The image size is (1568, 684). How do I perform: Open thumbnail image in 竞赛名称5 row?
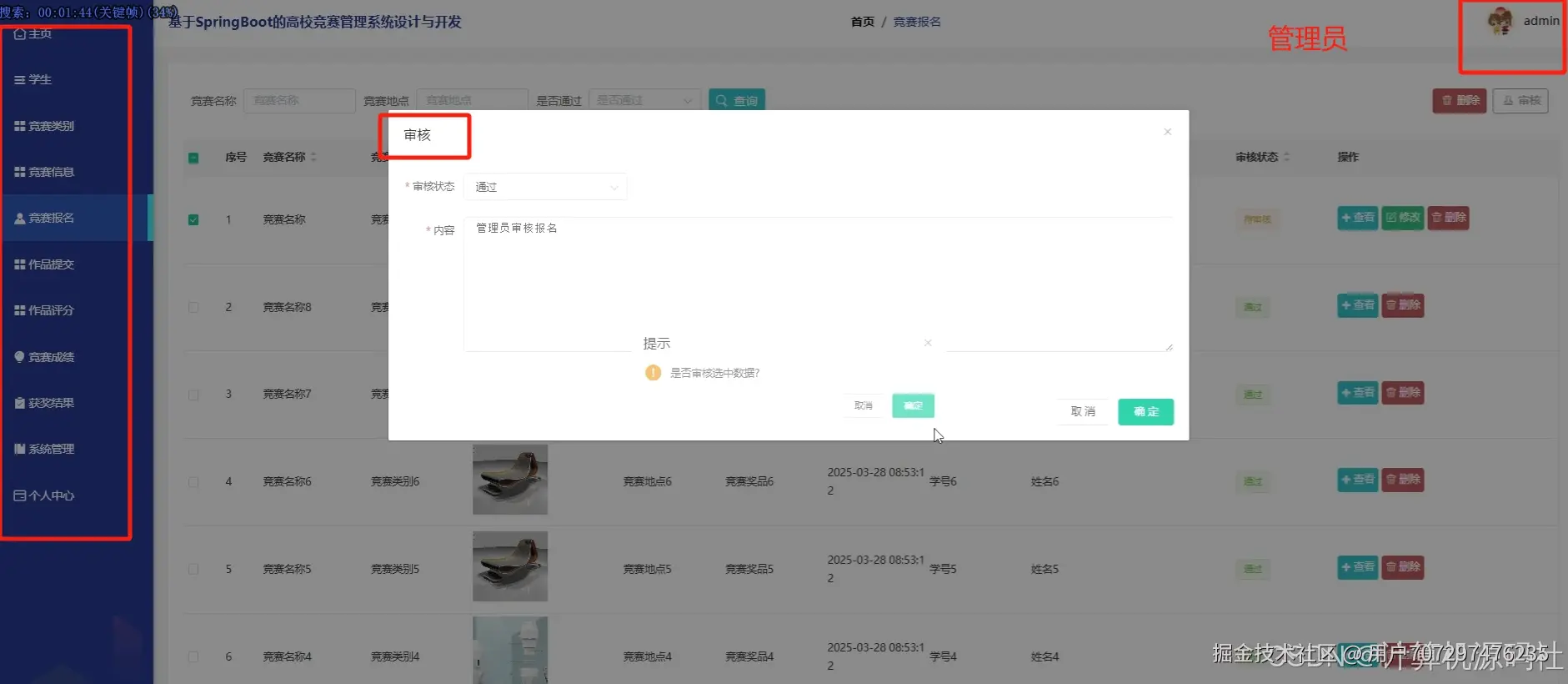(510, 566)
